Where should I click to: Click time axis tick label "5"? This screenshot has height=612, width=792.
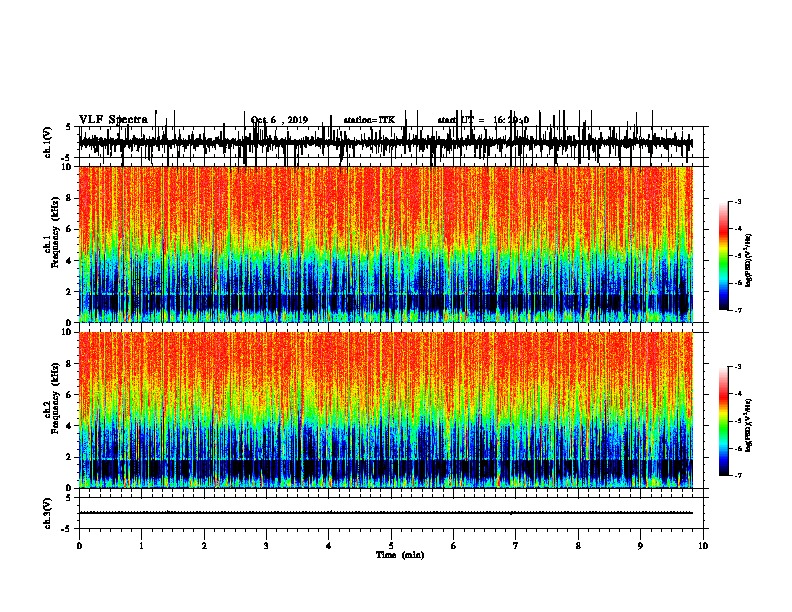pos(391,546)
